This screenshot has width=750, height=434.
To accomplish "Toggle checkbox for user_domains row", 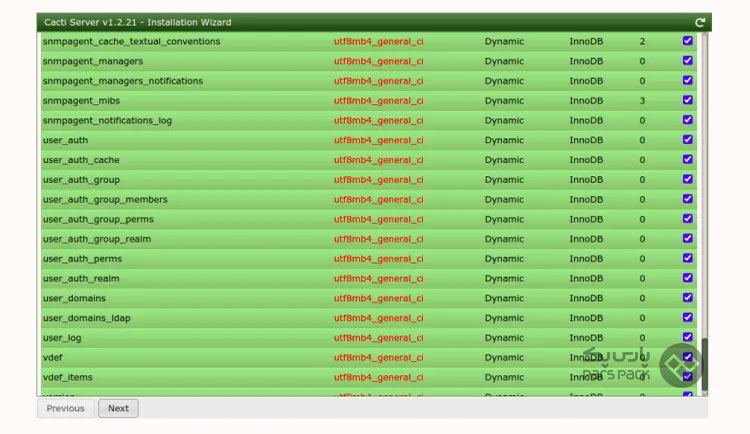I will (x=687, y=298).
